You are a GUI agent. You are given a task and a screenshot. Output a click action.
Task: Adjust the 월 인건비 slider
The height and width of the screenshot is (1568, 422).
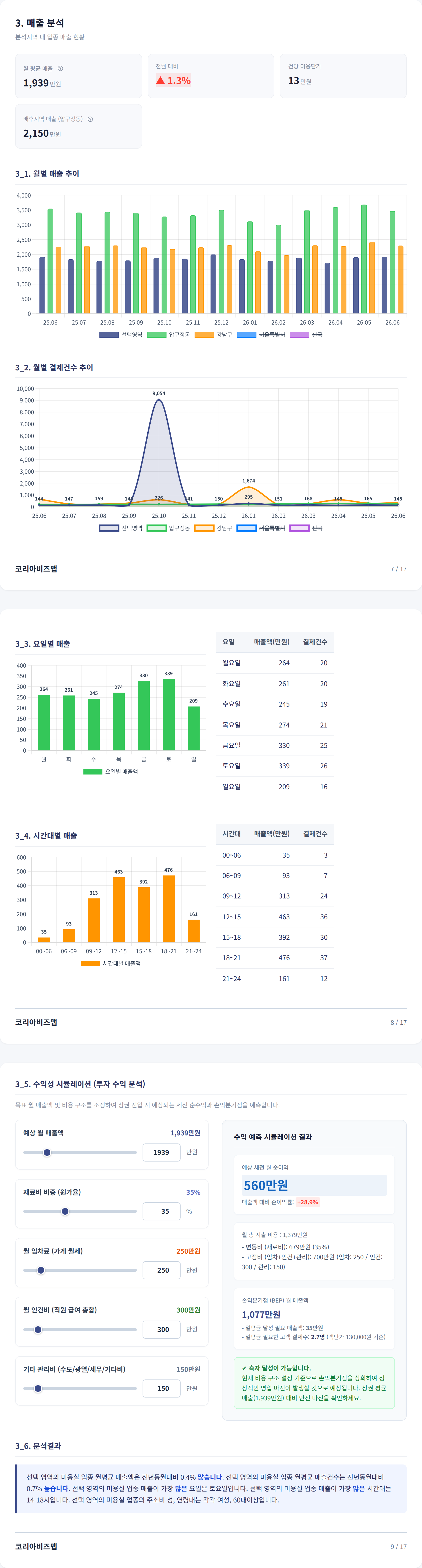click(80, 1329)
